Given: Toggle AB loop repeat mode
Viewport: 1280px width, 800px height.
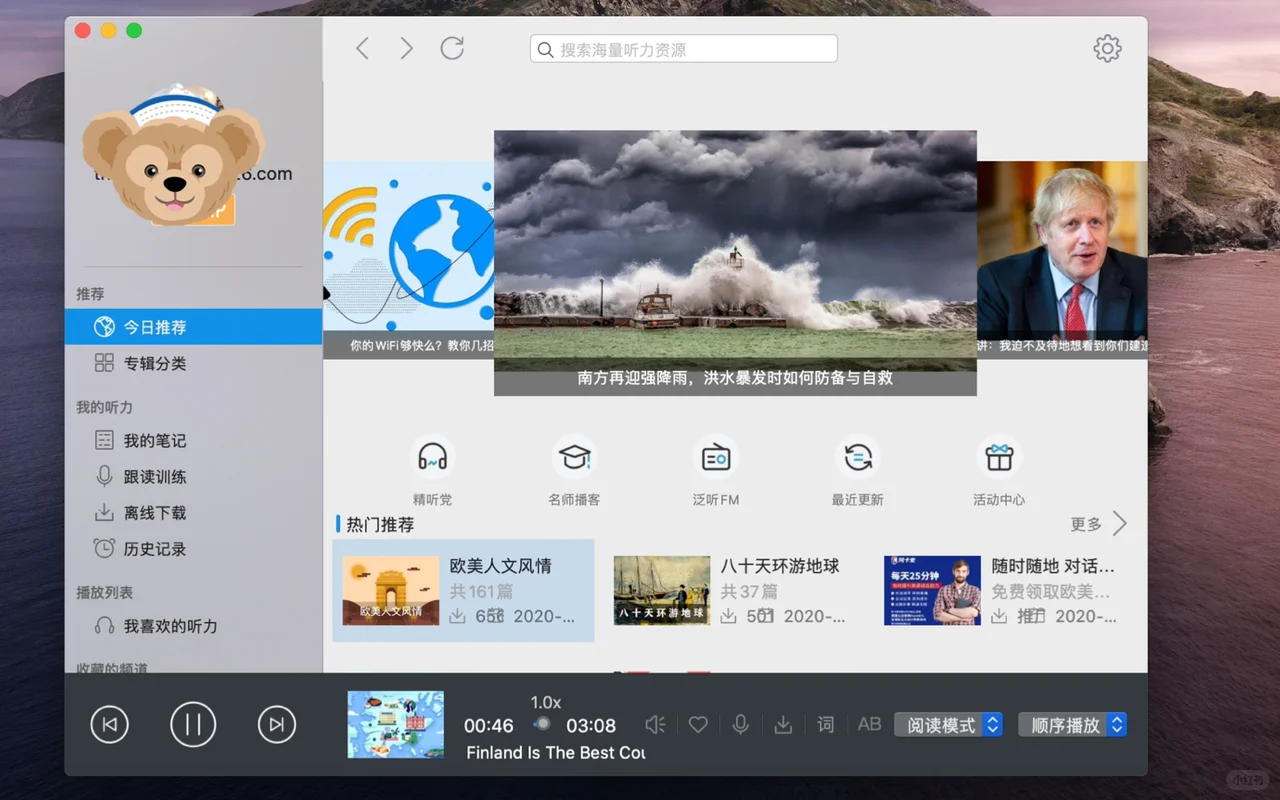Looking at the screenshot, I should point(869,724).
